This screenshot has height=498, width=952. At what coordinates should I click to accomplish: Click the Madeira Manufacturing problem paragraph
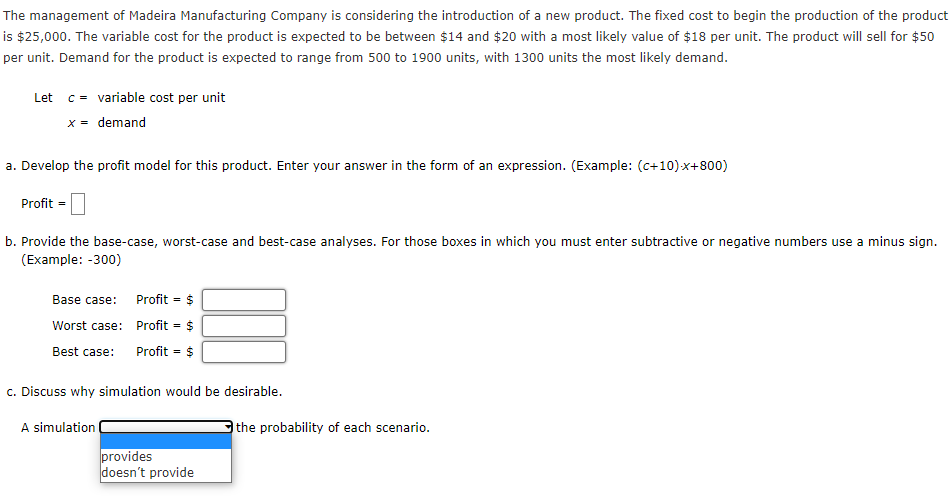[x=475, y=36]
